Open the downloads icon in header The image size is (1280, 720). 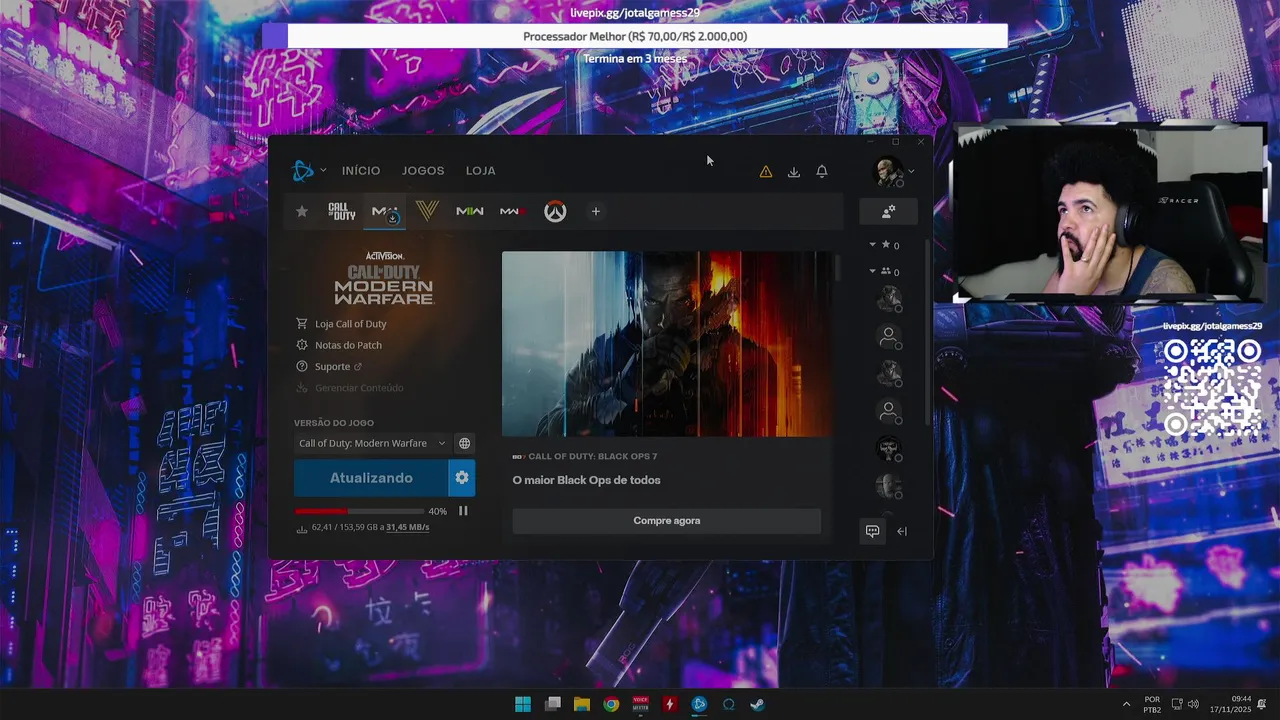click(794, 172)
